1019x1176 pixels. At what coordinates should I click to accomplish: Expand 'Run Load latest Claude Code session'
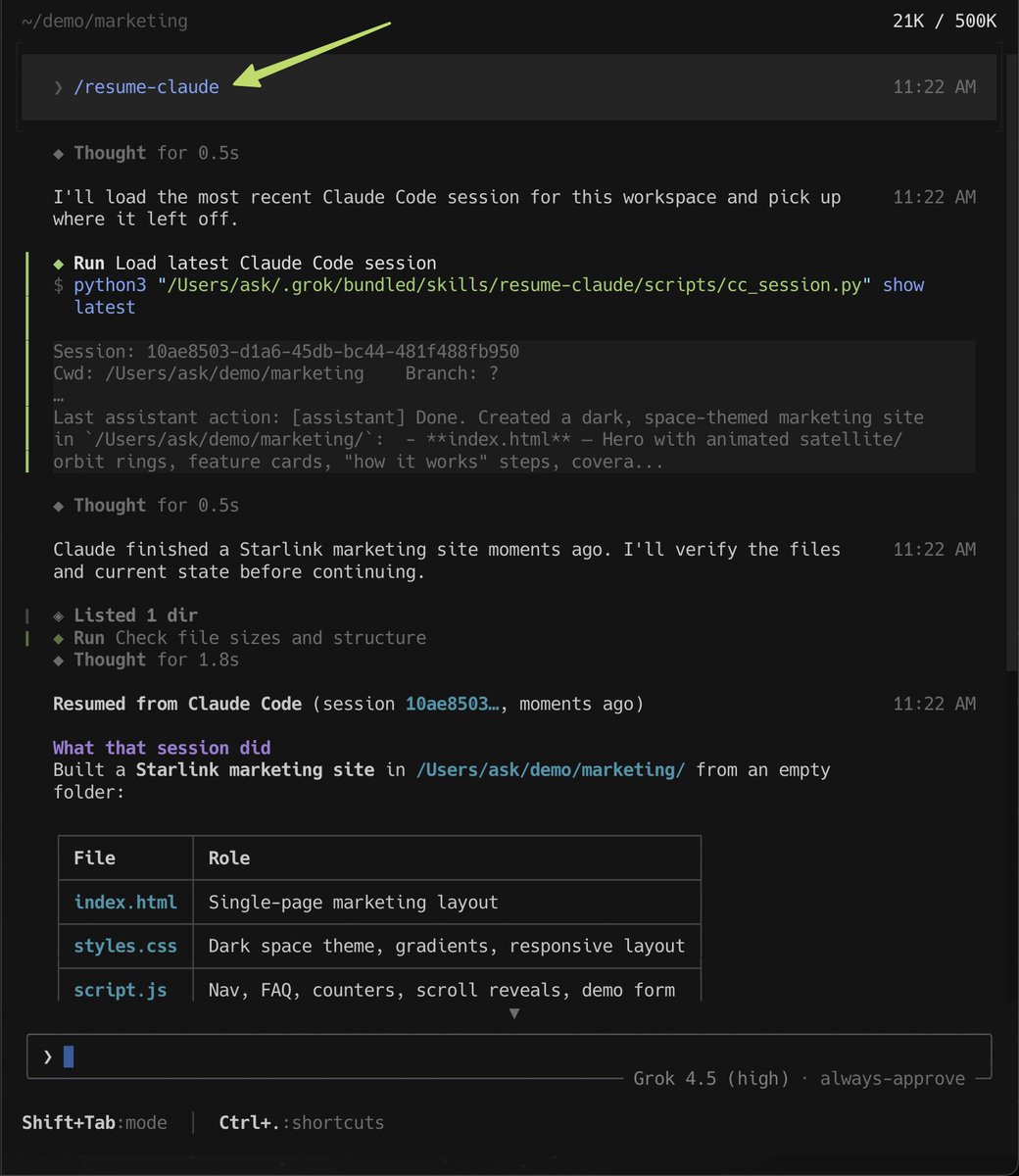(245, 263)
